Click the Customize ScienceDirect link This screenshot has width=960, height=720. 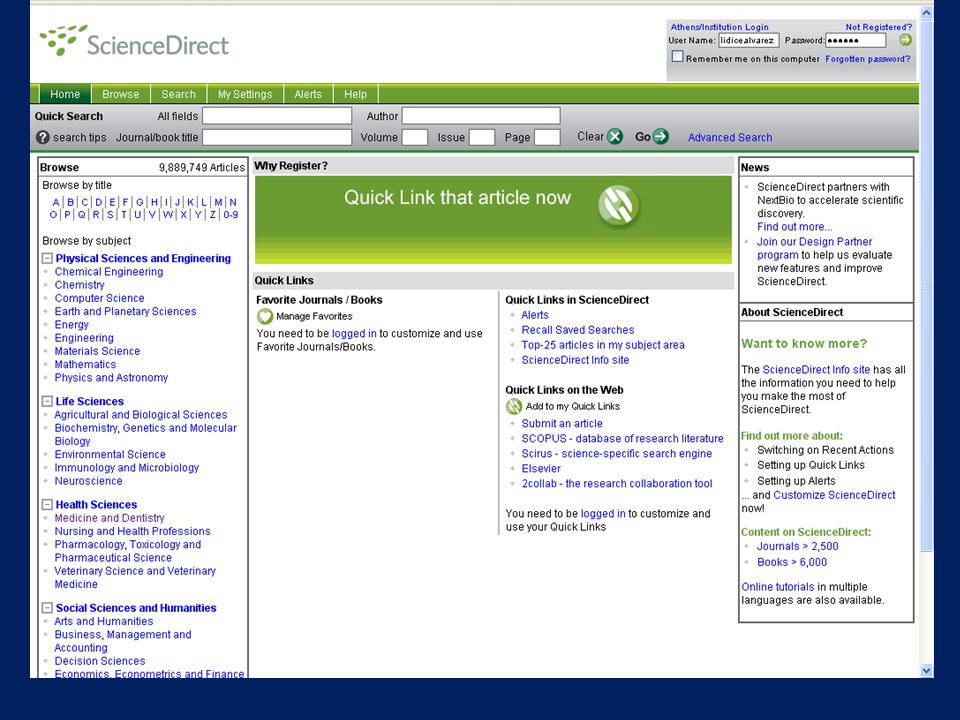[834, 495]
